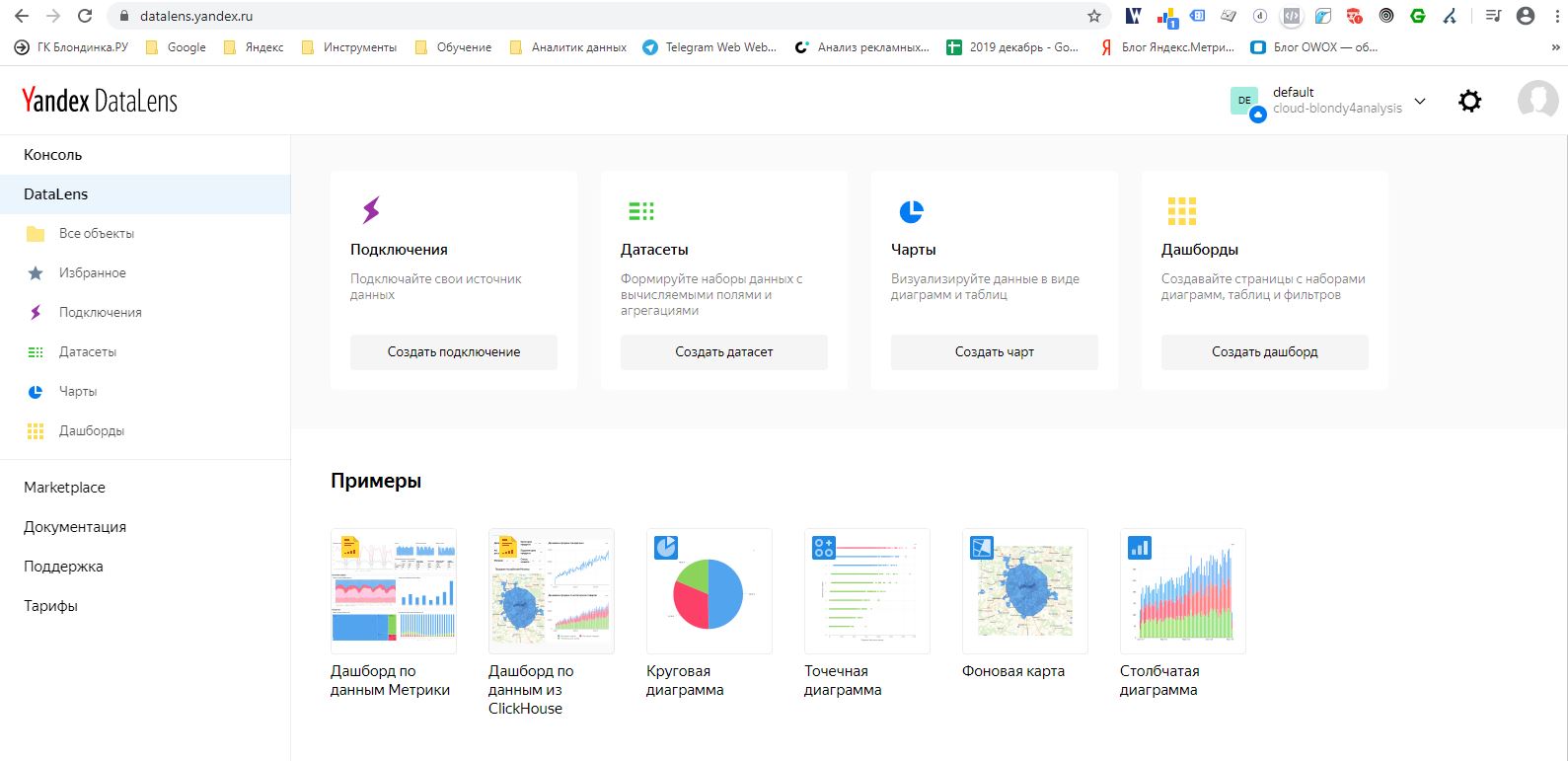Open the Фоновая карта example thumbnail

pos(1025,591)
